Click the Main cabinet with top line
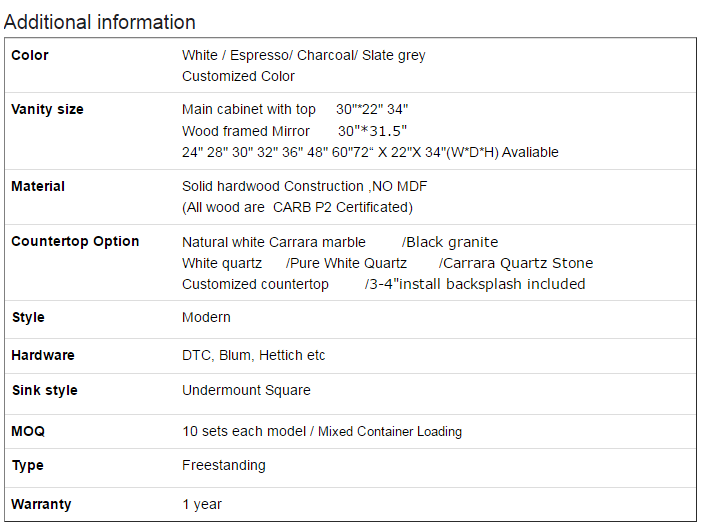The height and width of the screenshot is (531, 706). point(294,109)
